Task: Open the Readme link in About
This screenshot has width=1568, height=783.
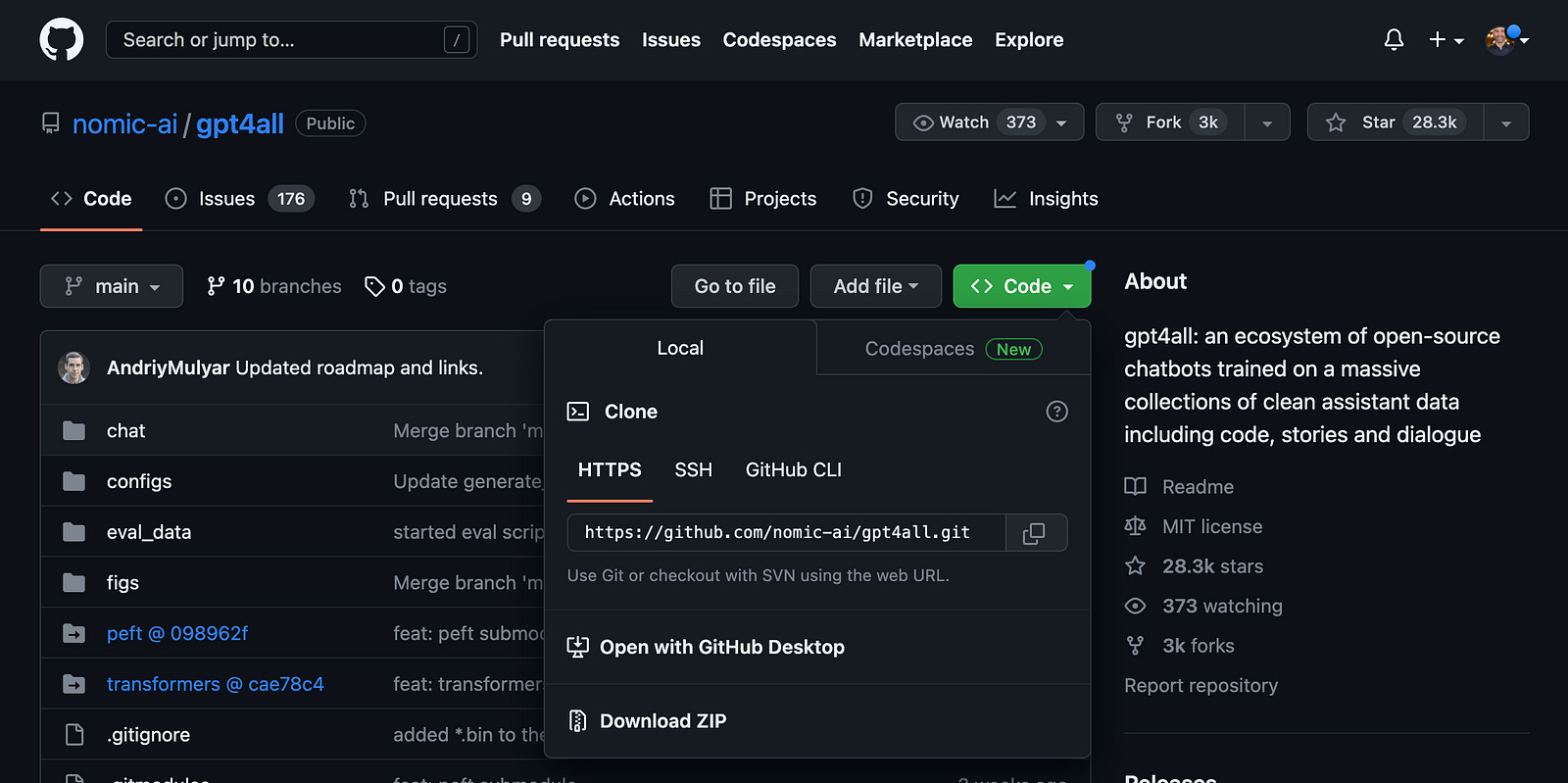Action: click(x=1179, y=487)
